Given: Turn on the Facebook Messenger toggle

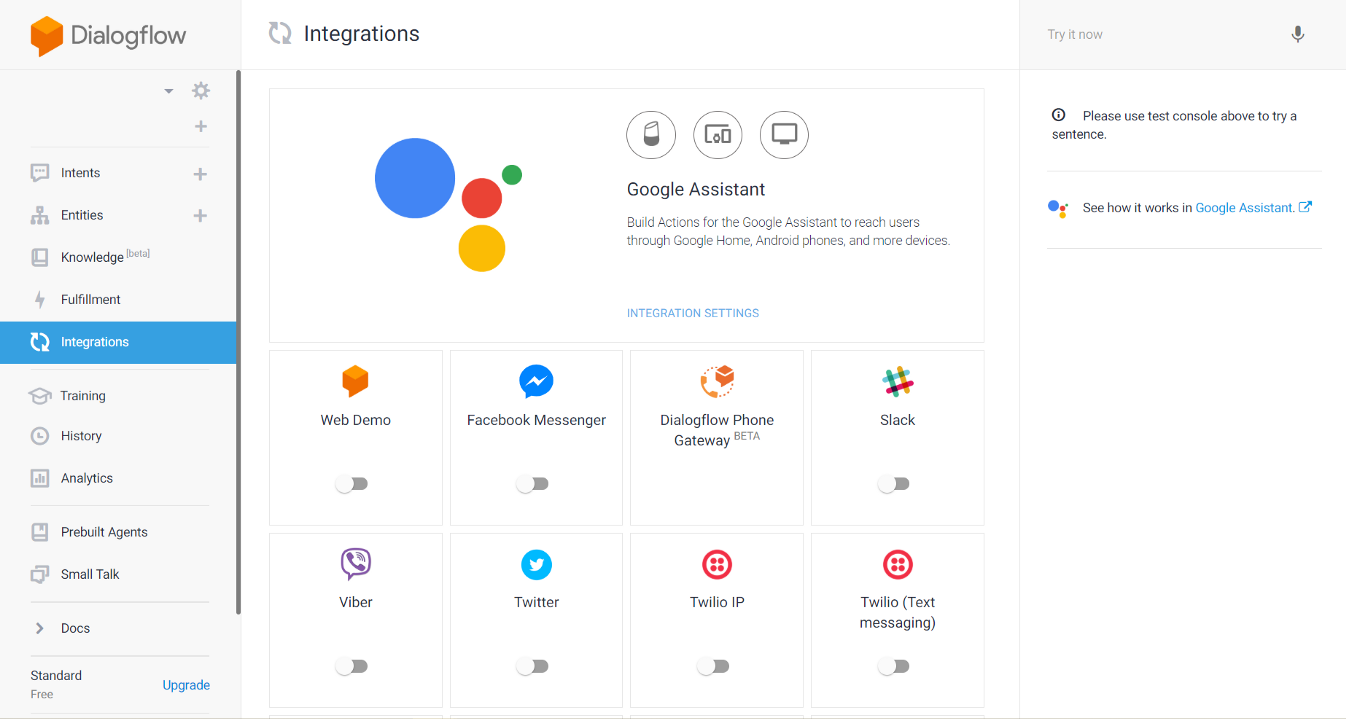Looking at the screenshot, I should (532, 484).
